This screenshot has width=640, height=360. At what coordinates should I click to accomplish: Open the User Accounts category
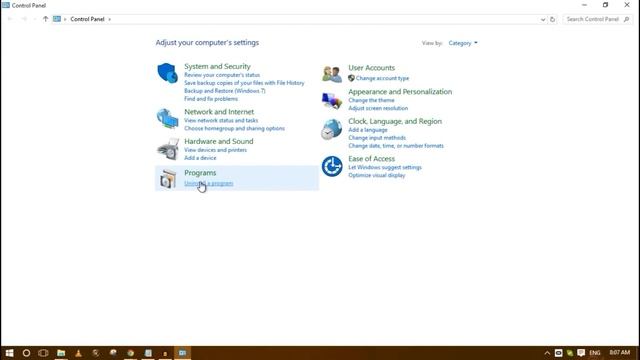pyautogui.click(x=371, y=68)
